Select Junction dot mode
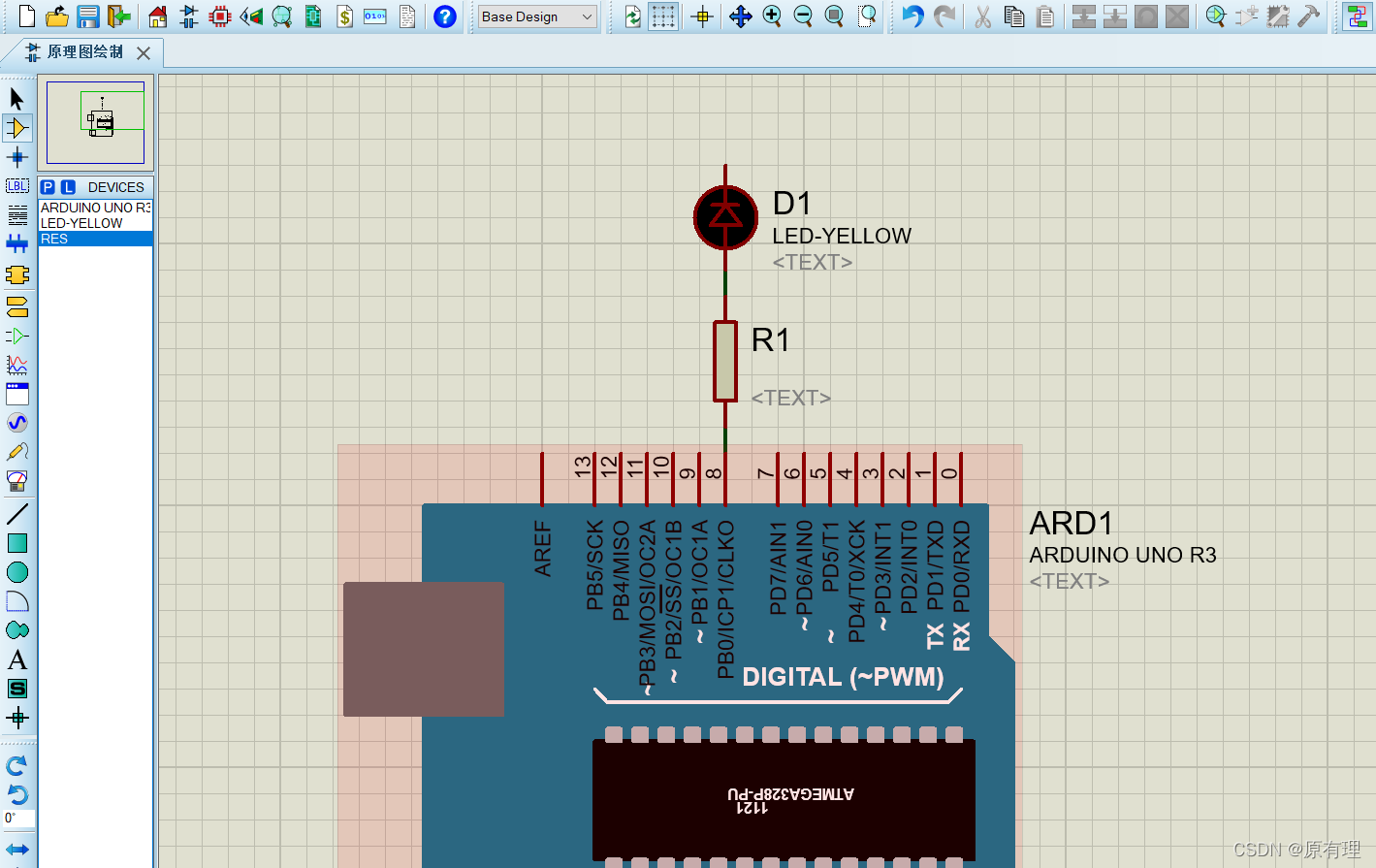 click(17, 157)
